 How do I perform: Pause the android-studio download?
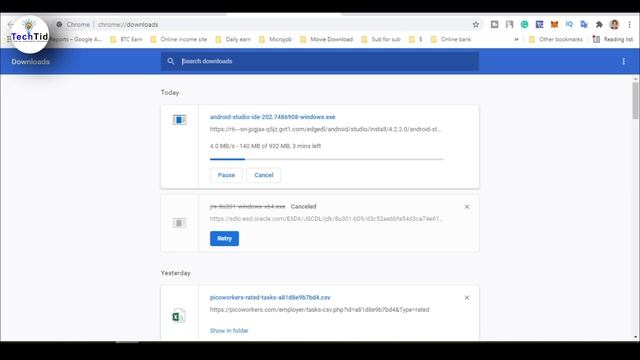point(226,175)
